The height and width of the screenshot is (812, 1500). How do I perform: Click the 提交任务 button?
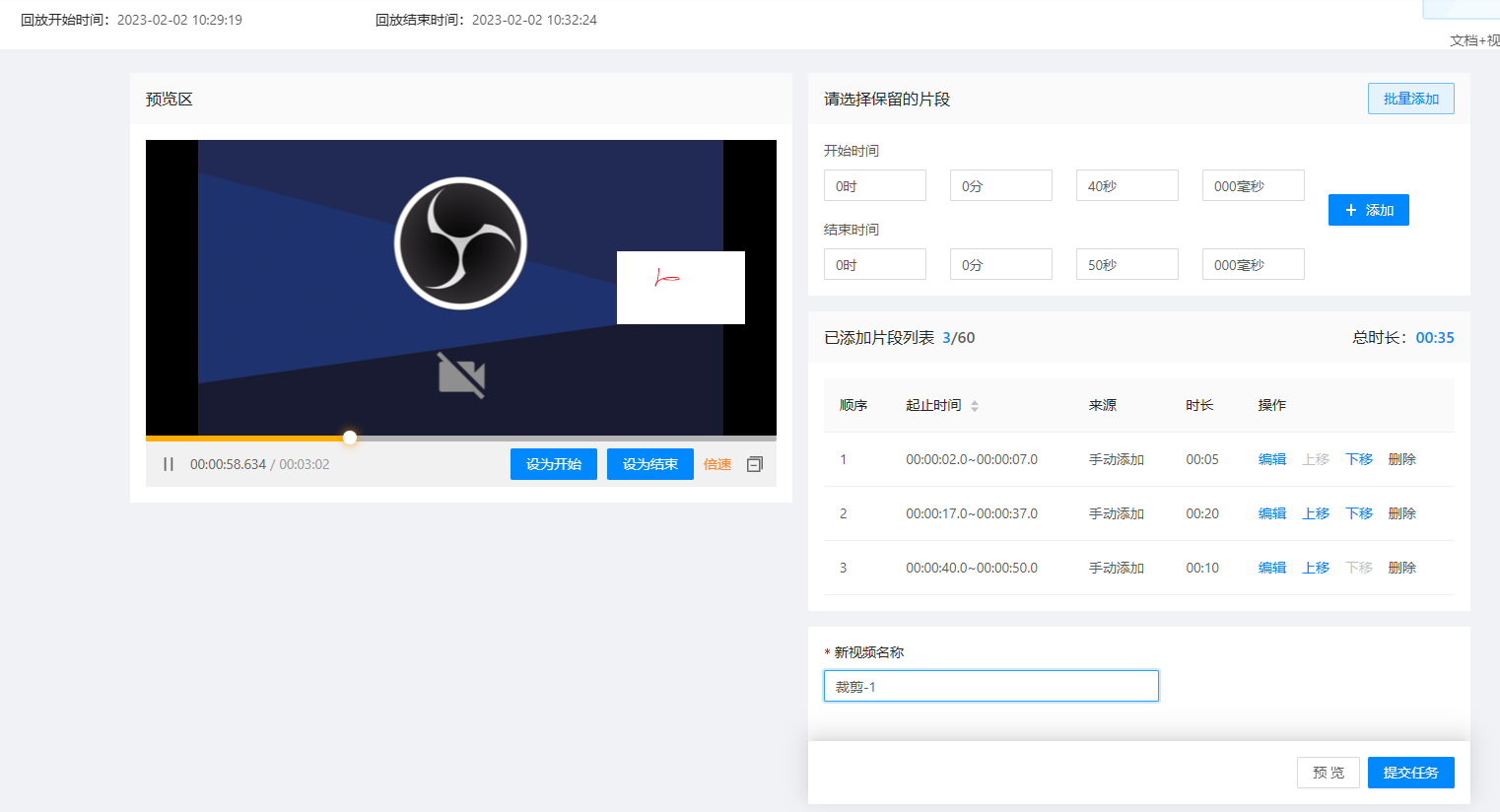click(x=1411, y=773)
